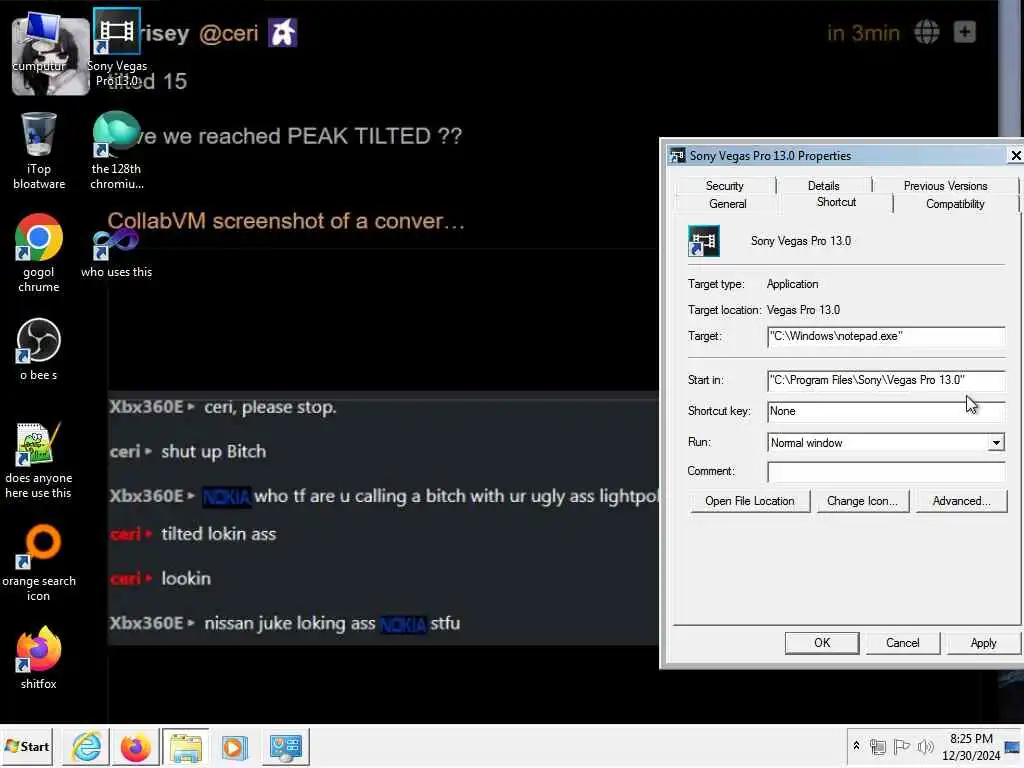Switch to the Previous Versions tab
This screenshot has height=768, width=1024.
(x=945, y=186)
